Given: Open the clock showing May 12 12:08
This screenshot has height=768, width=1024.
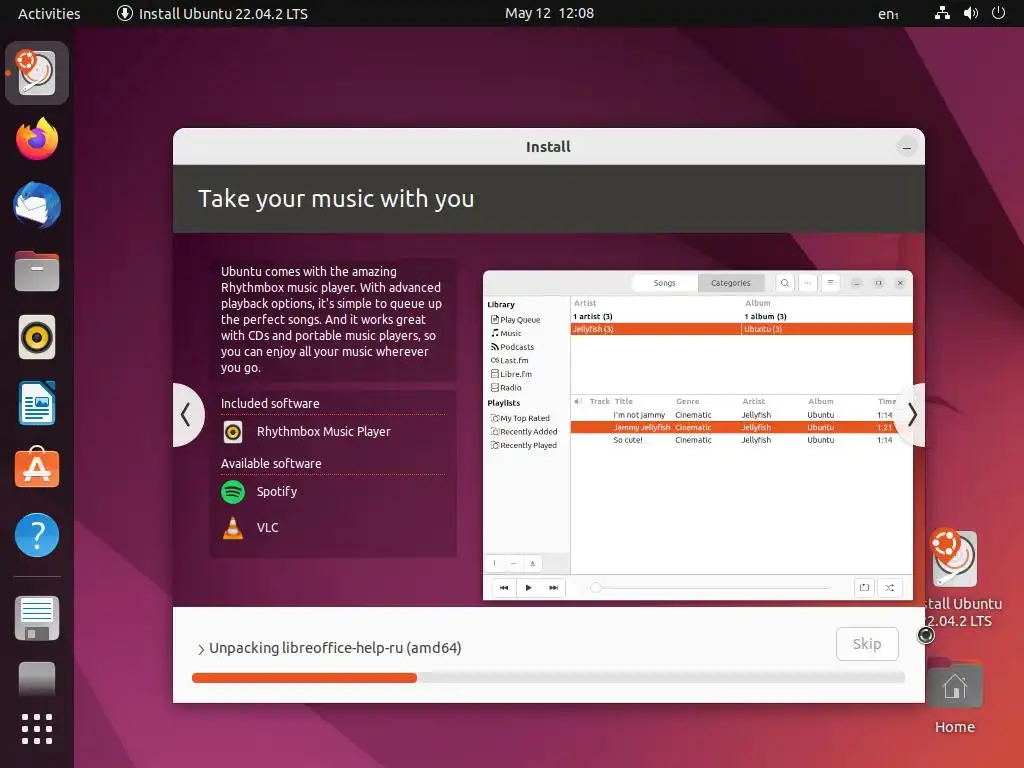Looking at the screenshot, I should point(549,13).
